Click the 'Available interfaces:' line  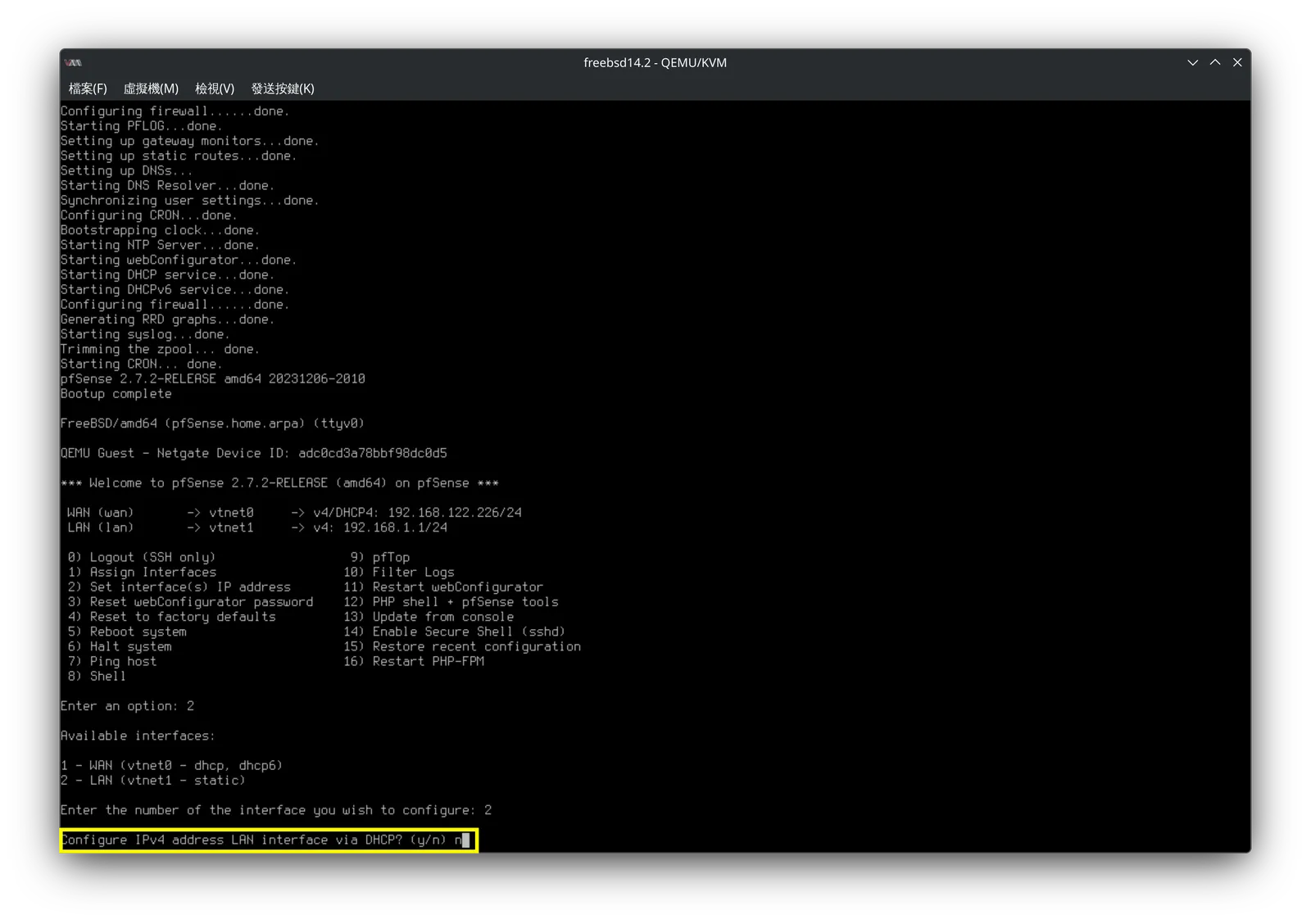point(138,736)
